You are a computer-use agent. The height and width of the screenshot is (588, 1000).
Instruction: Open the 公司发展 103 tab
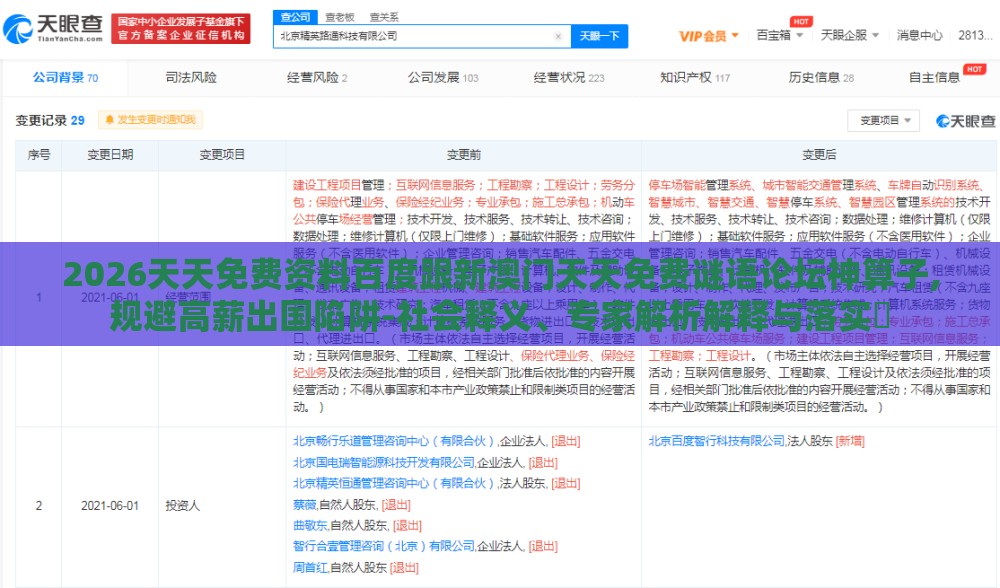[x=443, y=78]
